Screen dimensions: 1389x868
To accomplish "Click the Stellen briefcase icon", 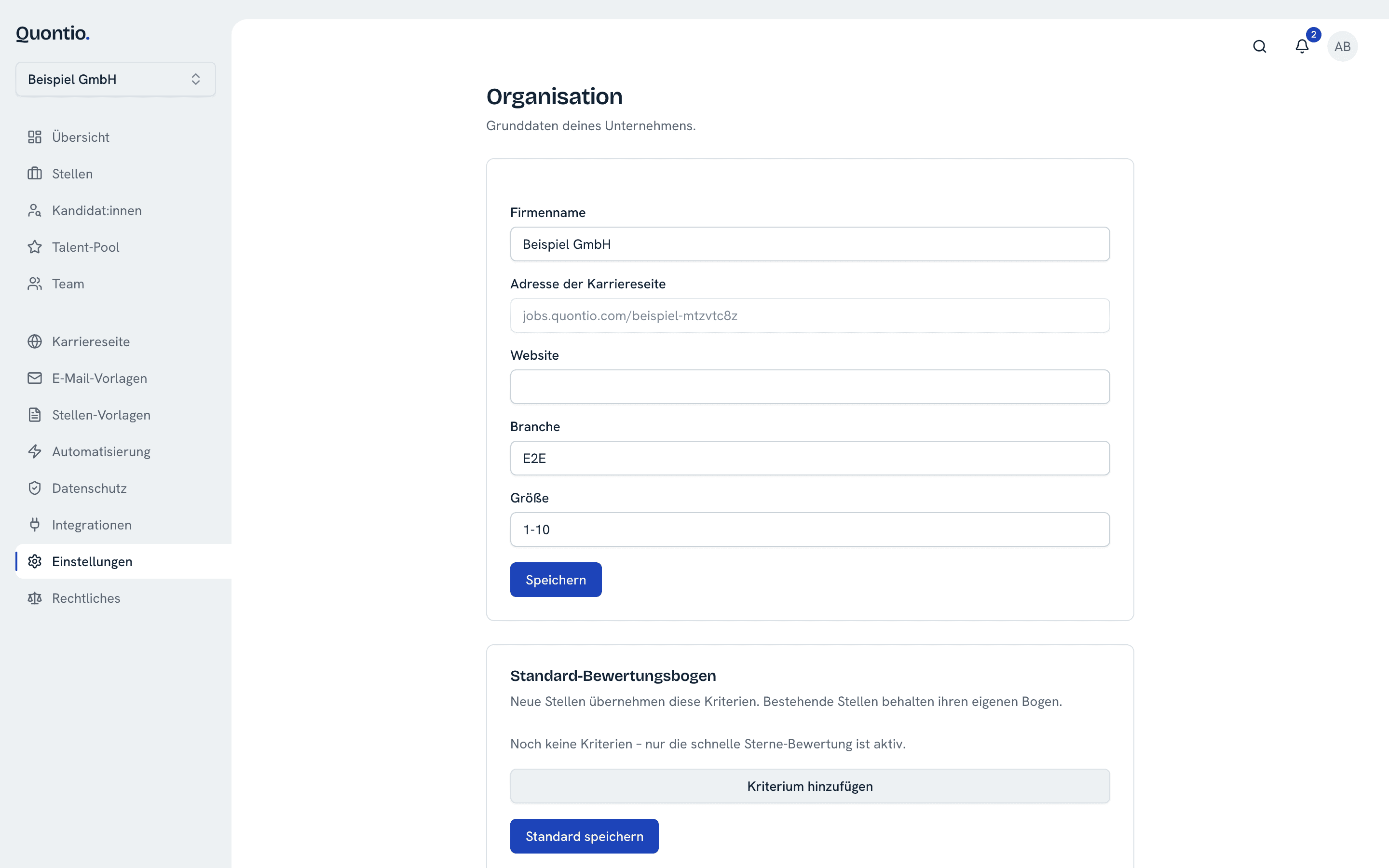I will pos(34,174).
